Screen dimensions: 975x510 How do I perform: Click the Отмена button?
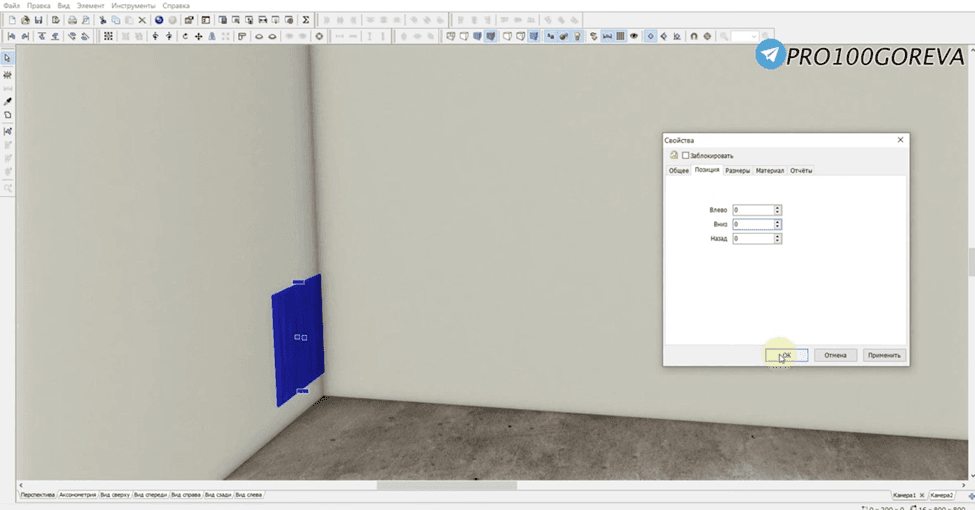point(835,355)
